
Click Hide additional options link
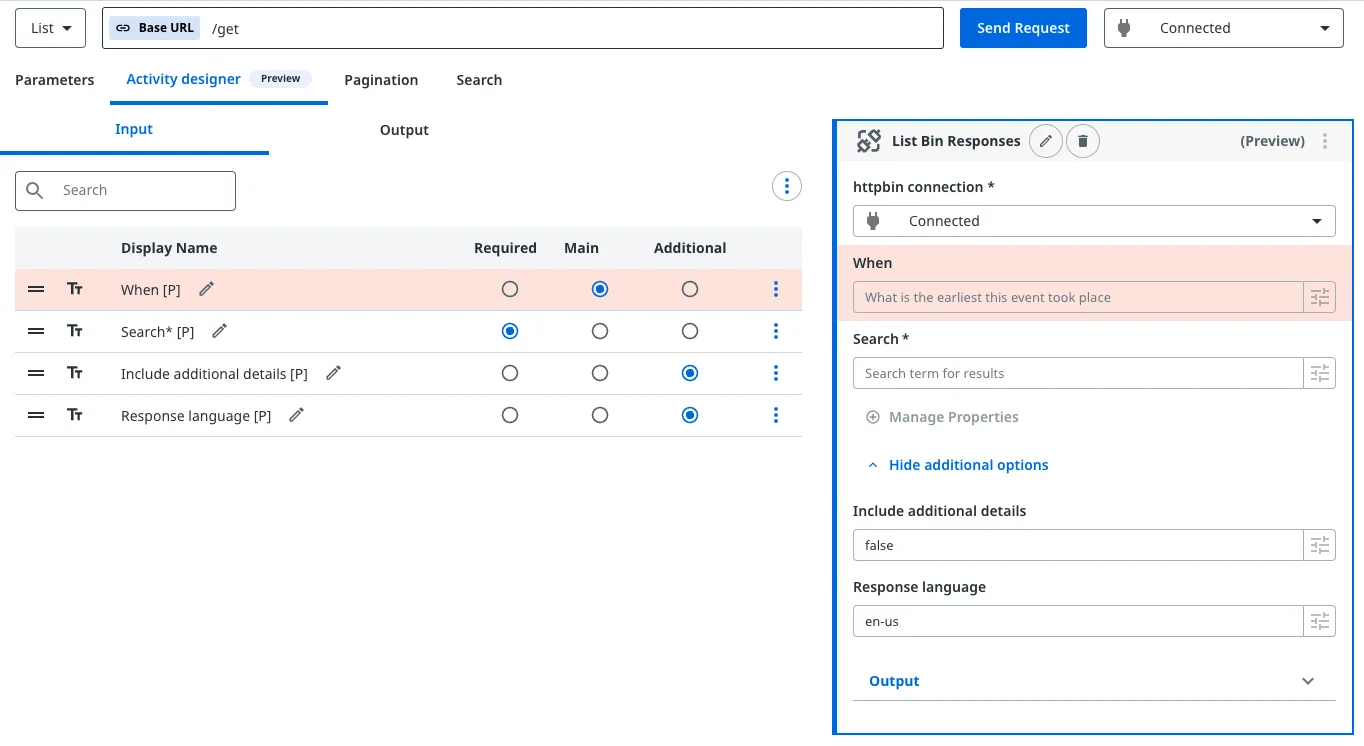pos(968,465)
